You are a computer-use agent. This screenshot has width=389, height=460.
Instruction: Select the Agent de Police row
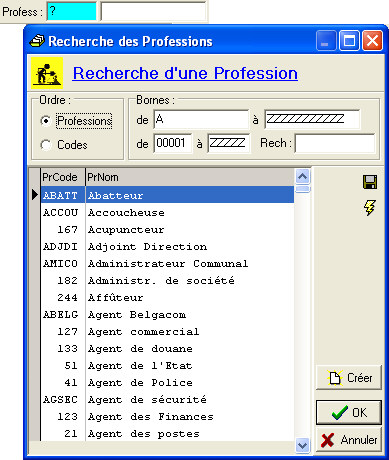click(167, 382)
